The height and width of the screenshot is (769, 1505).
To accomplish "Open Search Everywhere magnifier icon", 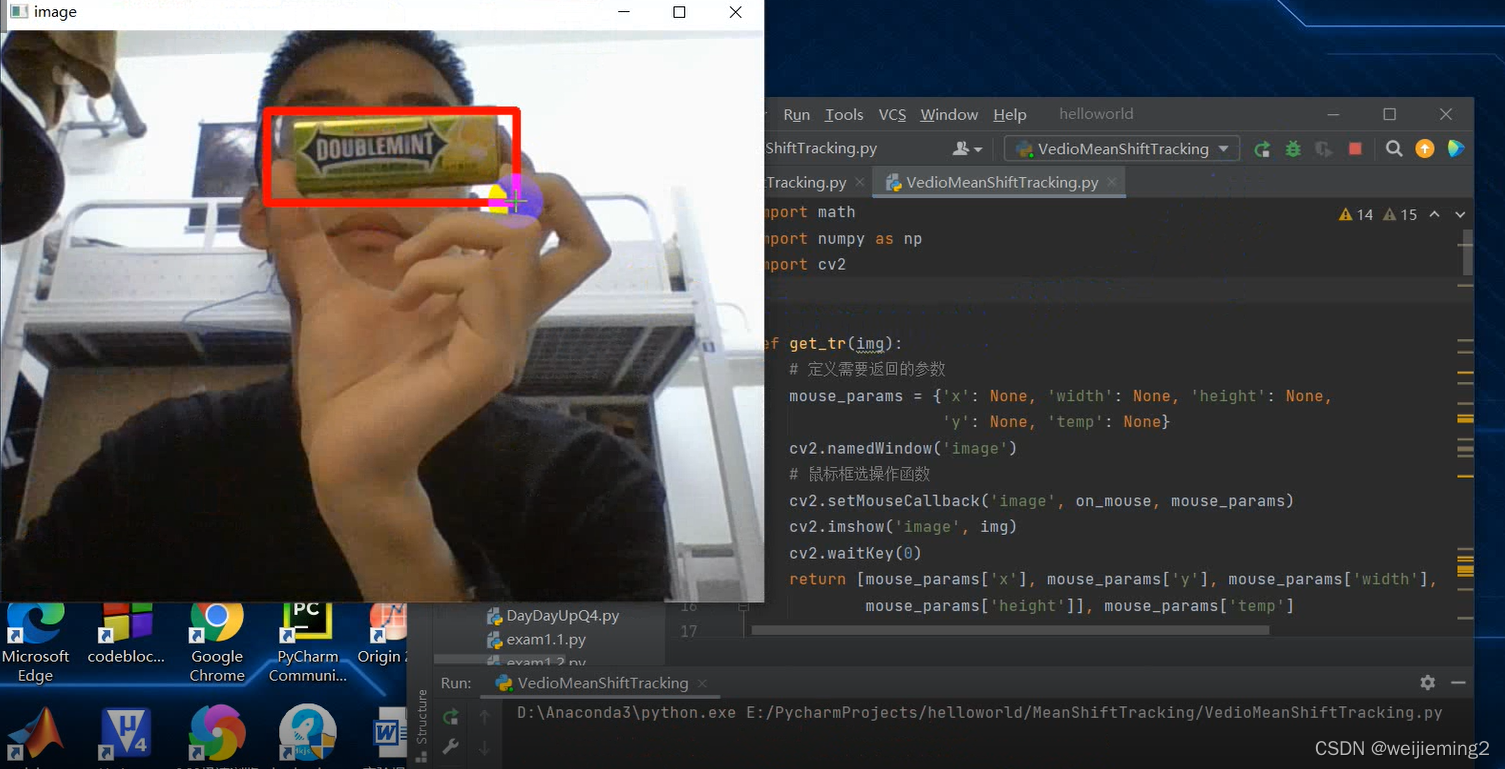I will point(1394,149).
